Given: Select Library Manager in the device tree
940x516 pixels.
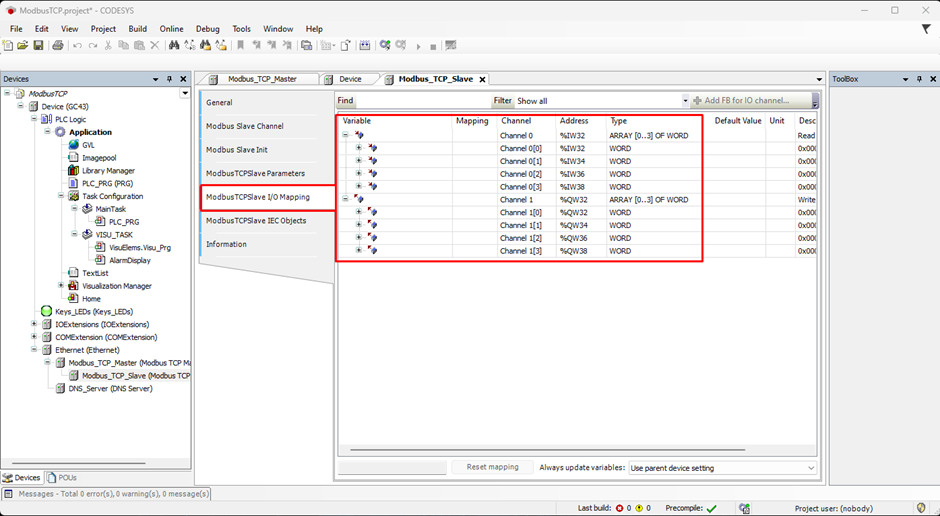Looking at the screenshot, I should (101, 171).
